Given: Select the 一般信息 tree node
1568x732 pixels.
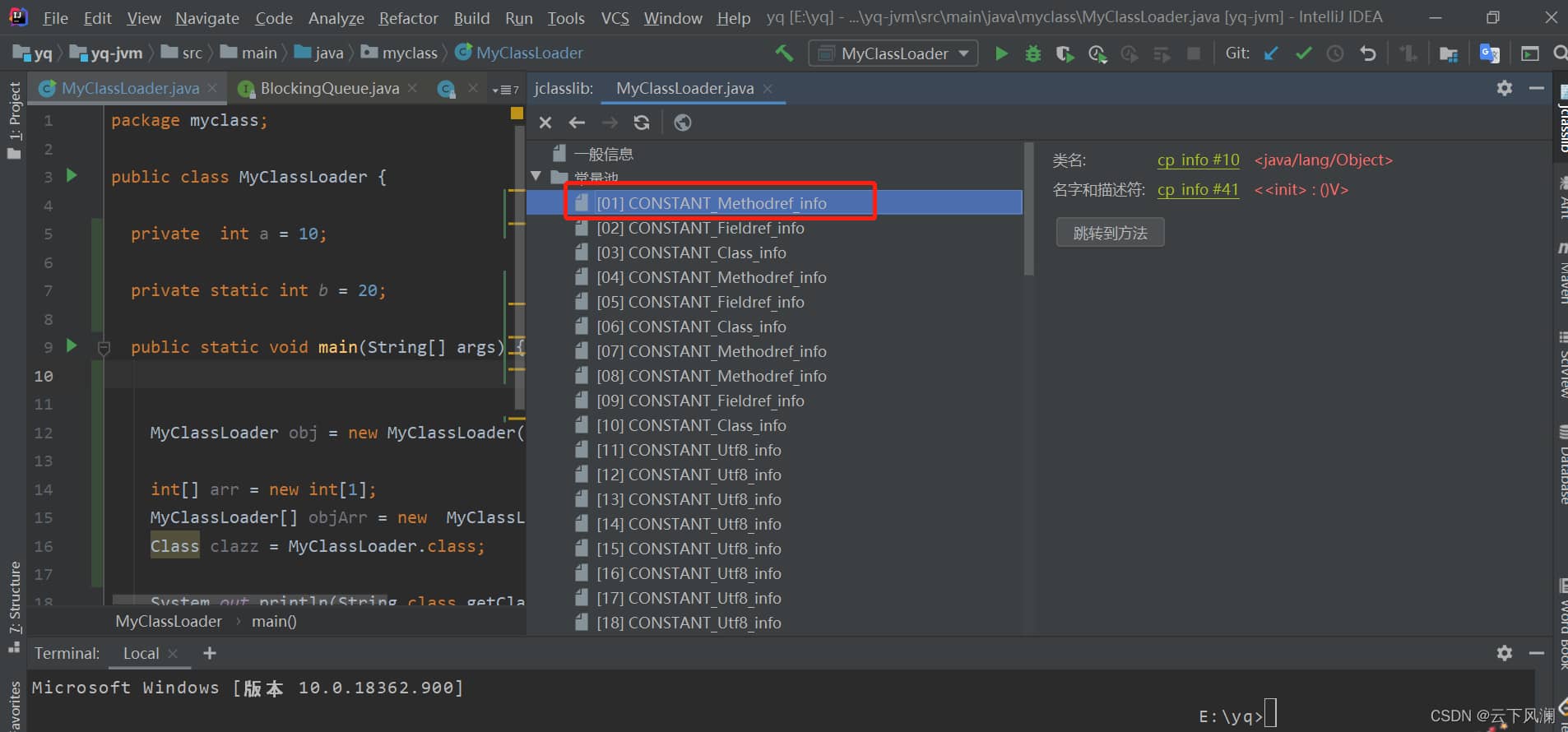Looking at the screenshot, I should (x=603, y=154).
